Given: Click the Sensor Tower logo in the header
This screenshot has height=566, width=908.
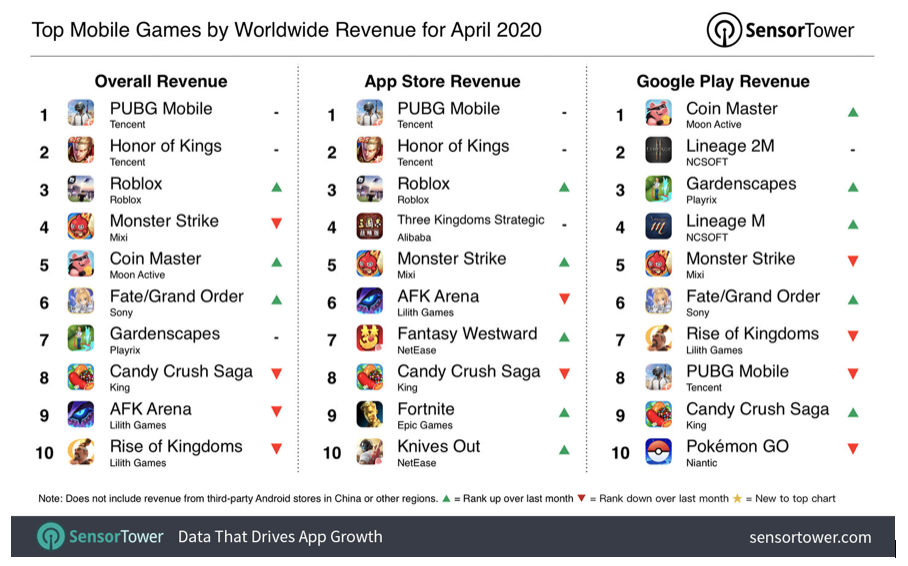Looking at the screenshot, I should click(x=780, y=30).
